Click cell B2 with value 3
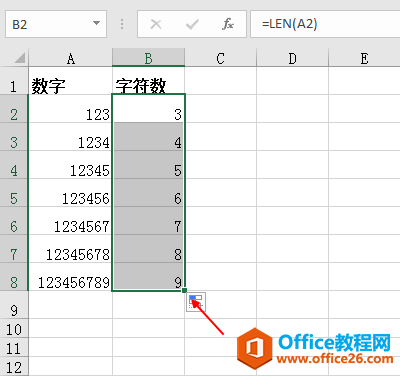Viewport: 400px width, 376px height. click(148, 109)
